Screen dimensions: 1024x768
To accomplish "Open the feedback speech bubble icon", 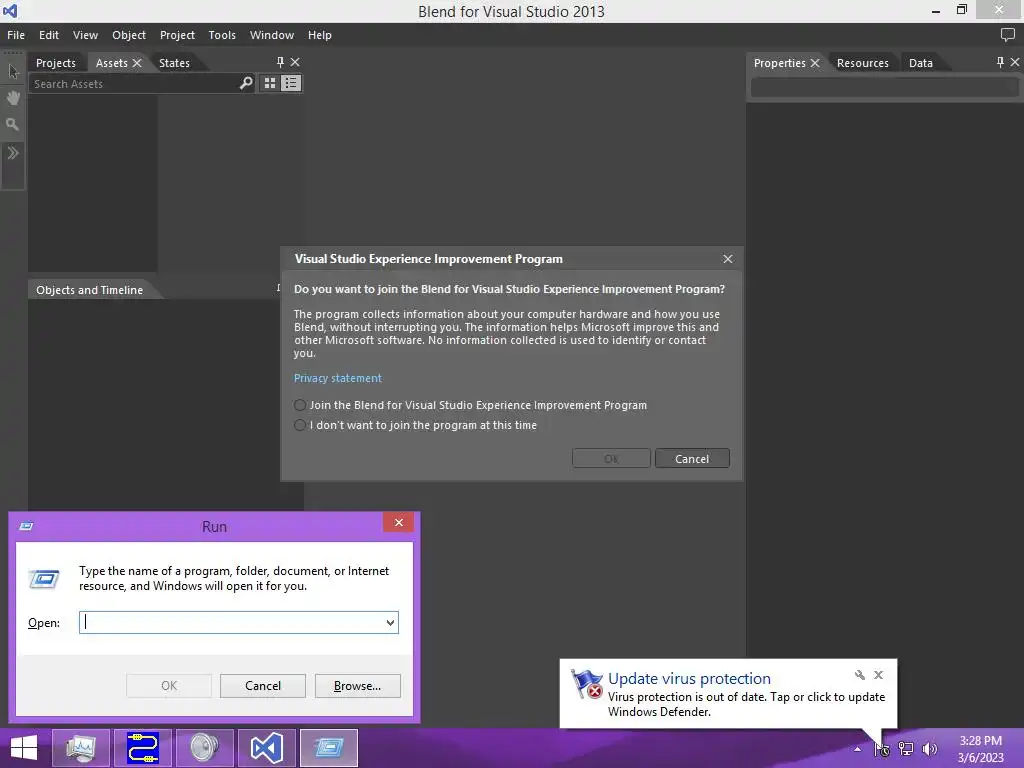I will [1008, 35].
